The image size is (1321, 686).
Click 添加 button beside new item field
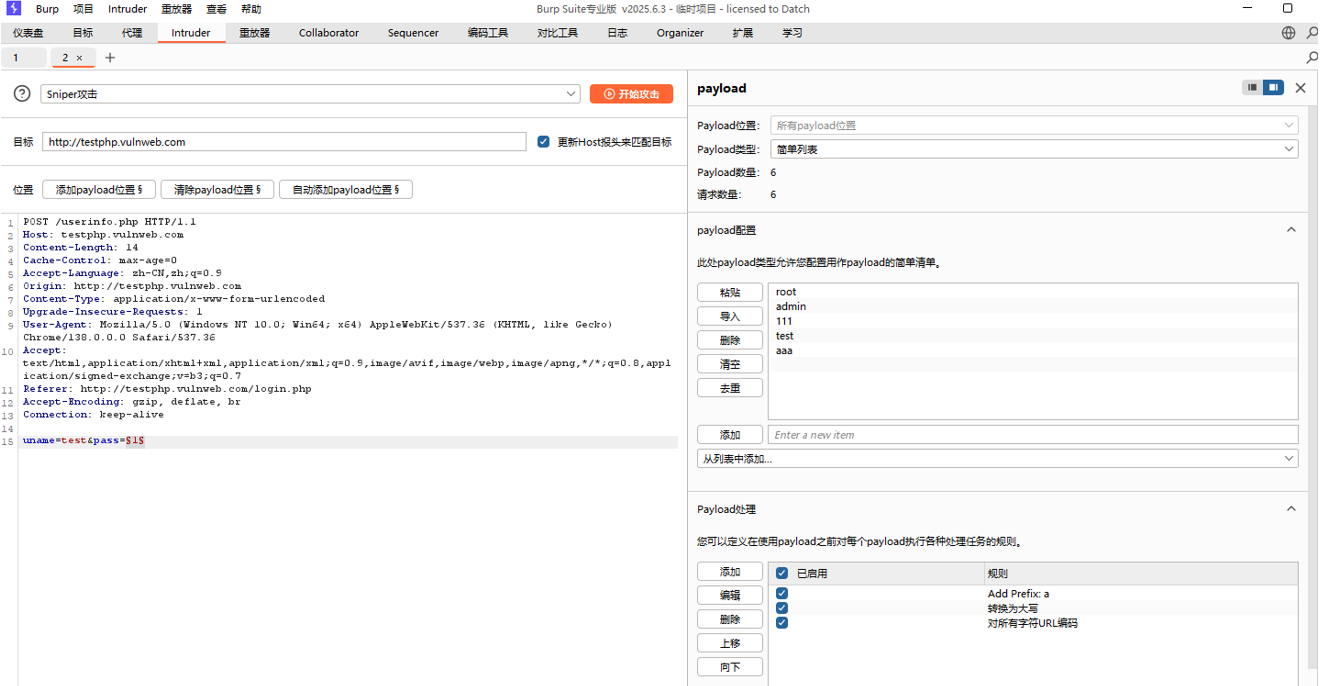point(730,435)
